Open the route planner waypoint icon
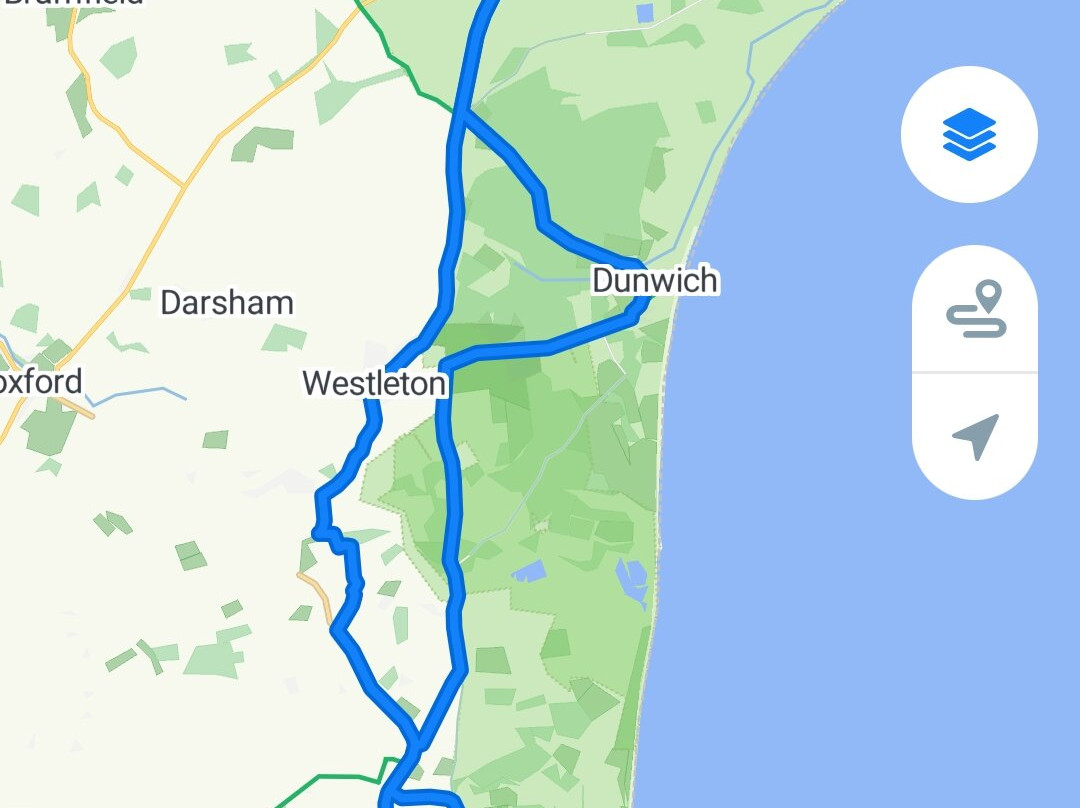This screenshot has height=808, width=1080. 975,309
